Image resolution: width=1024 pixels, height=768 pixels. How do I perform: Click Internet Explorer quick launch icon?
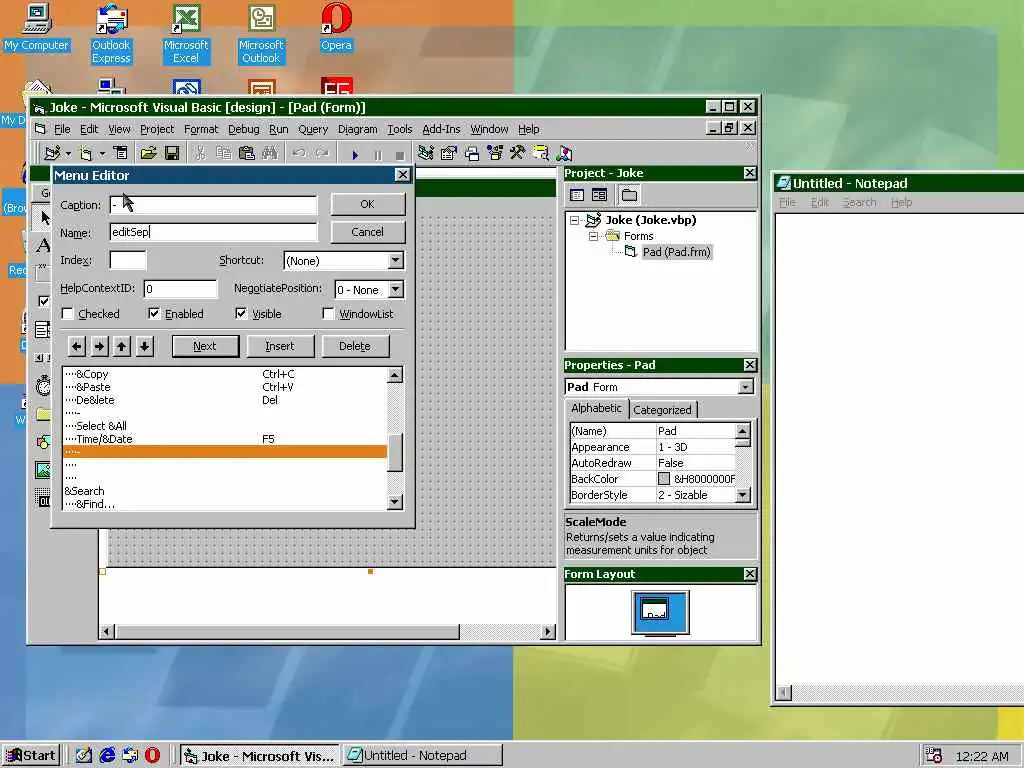click(x=107, y=756)
